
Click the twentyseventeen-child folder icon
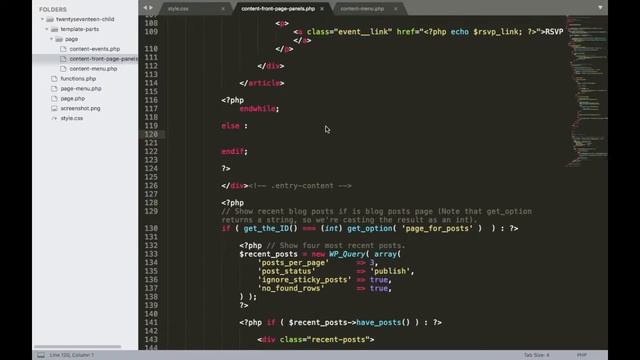(50, 19)
